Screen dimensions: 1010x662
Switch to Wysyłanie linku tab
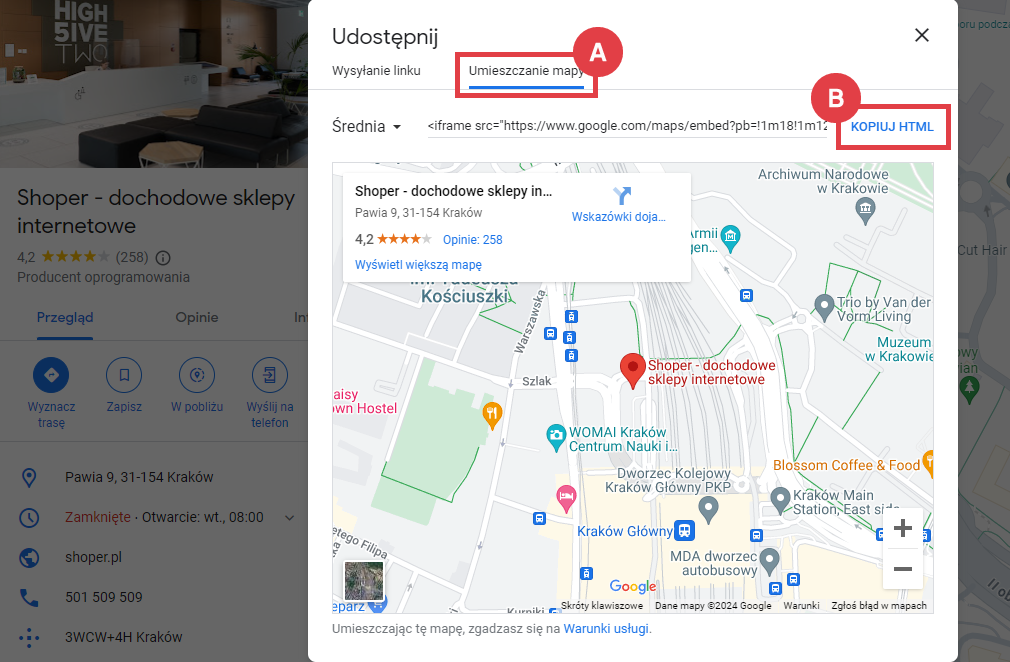pos(376,71)
